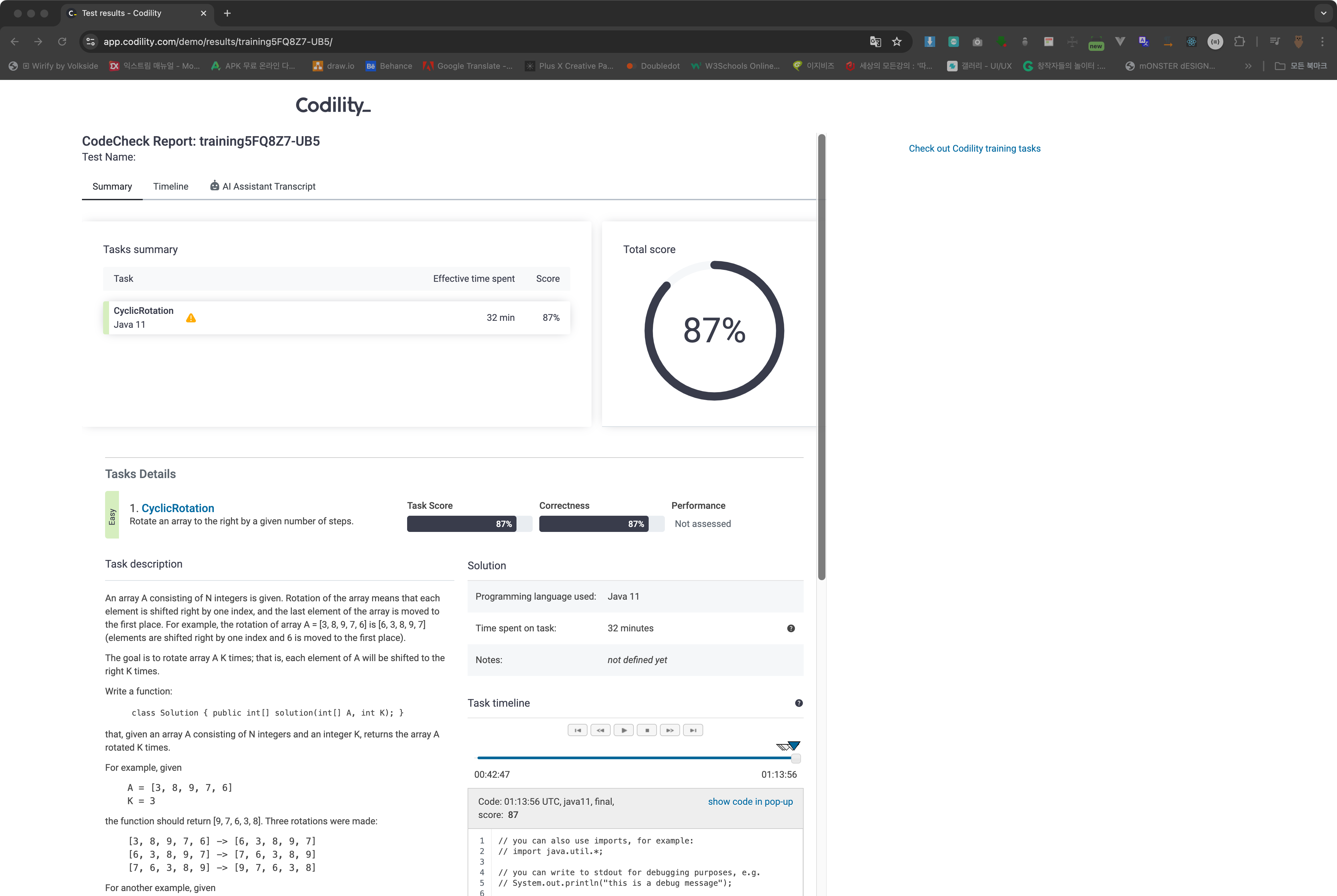Switch to the Timeline tab
Viewport: 1337px width, 896px height.
(170, 186)
